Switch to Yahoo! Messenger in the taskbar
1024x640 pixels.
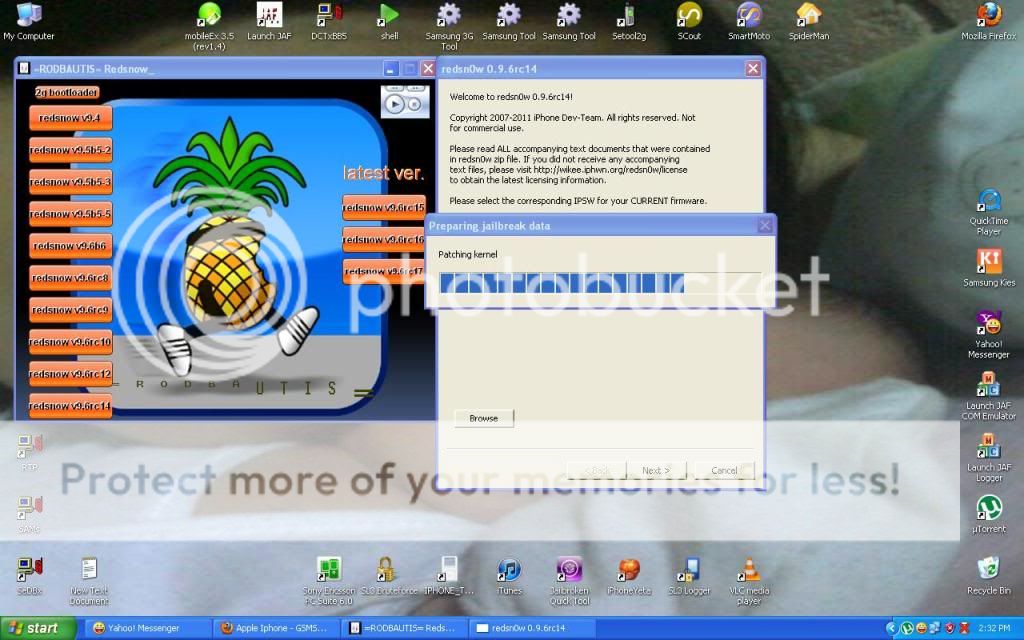[x=147, y=628]
